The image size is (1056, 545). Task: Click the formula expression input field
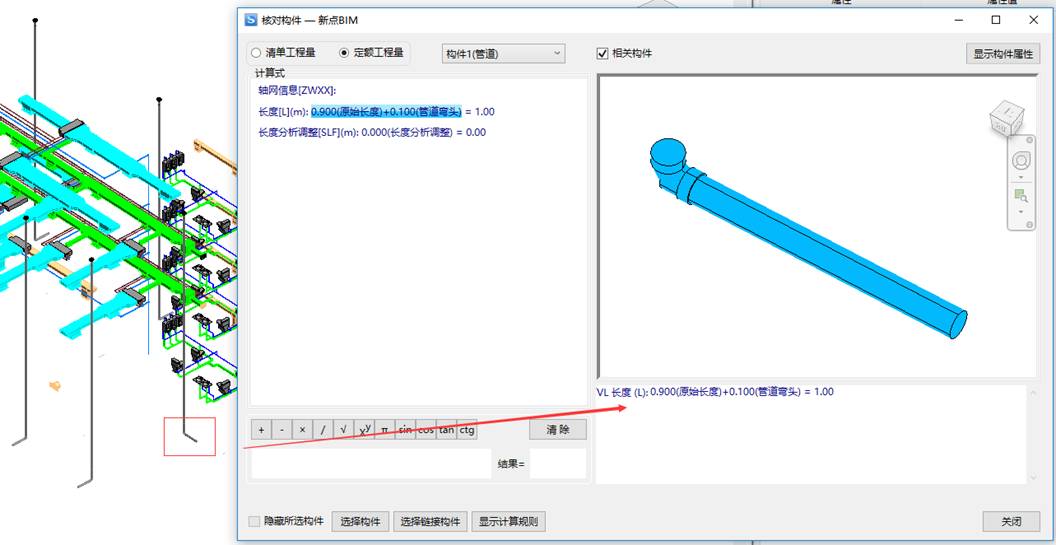(x=370, y=464)
